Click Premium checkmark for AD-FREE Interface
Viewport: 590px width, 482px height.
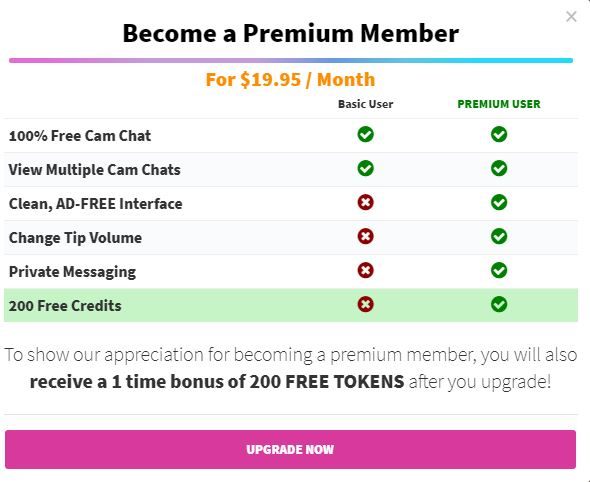[499, 202]
